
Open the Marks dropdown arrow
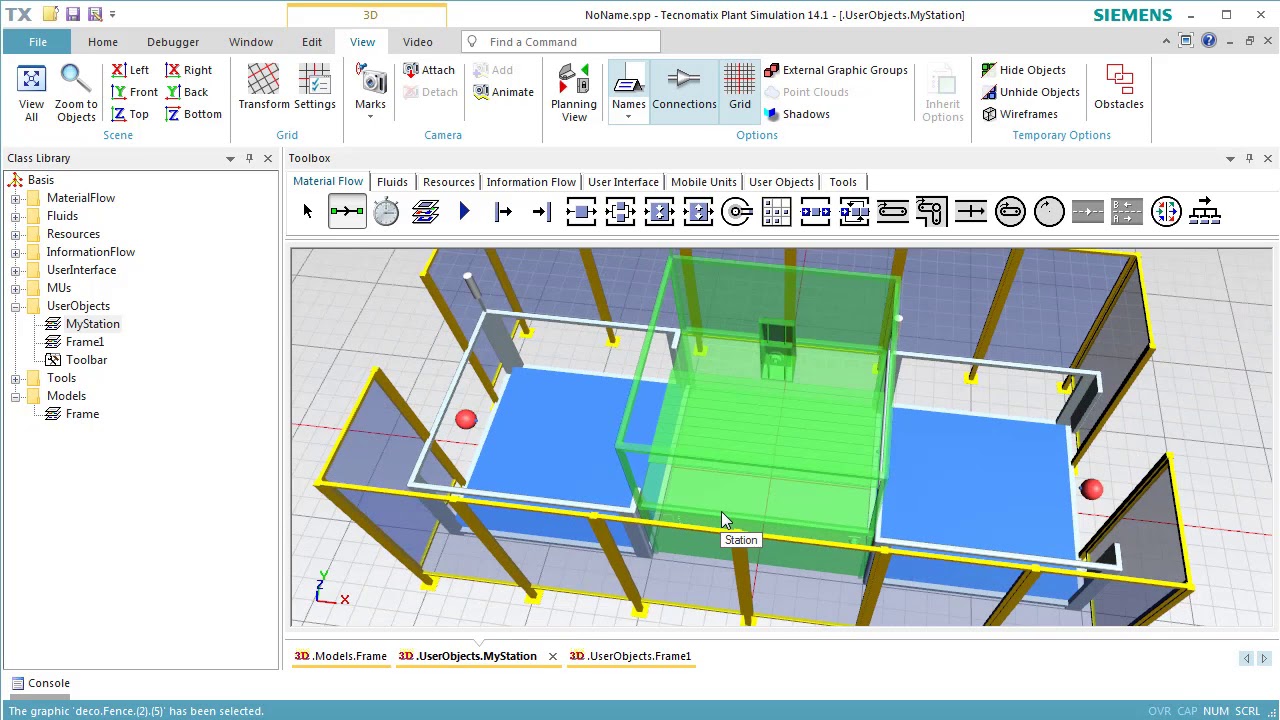coord(370,117)
